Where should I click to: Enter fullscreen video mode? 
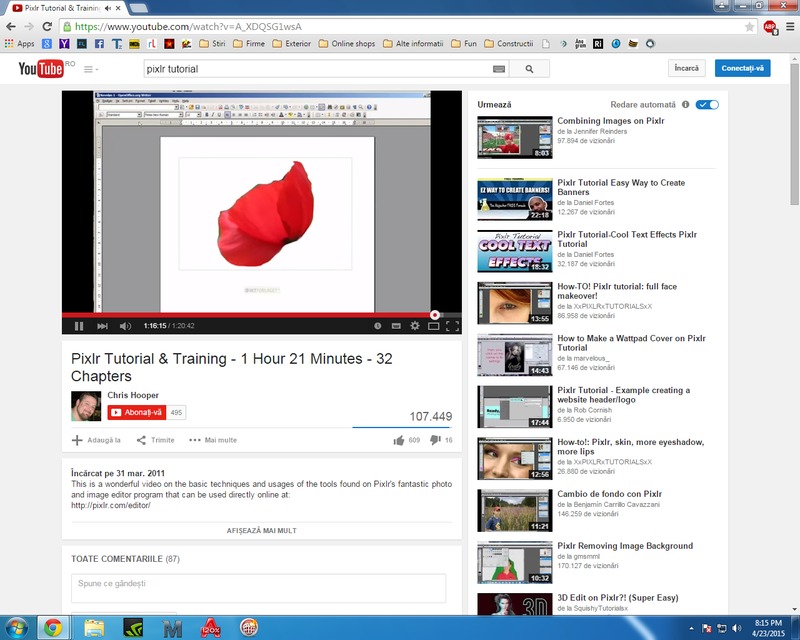coord(453,326)
